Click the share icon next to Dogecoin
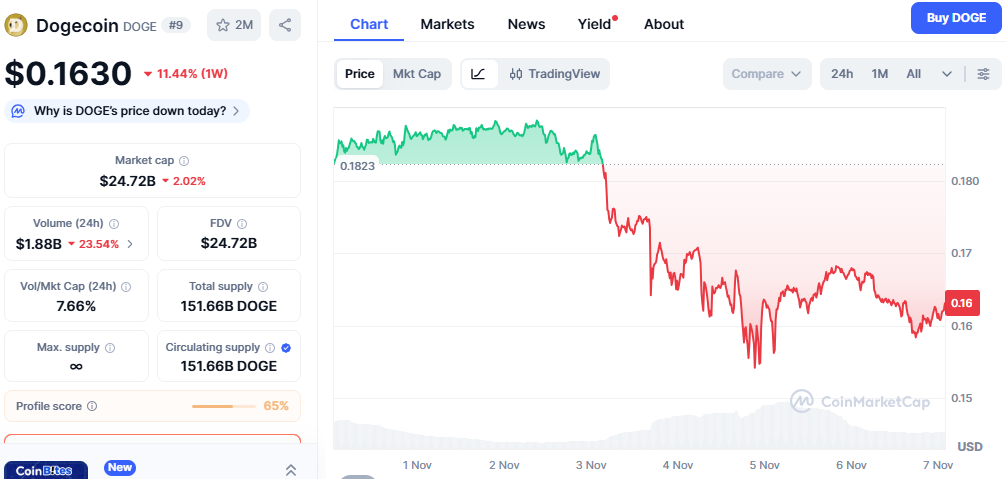The width and height of the screenshot is (1006, 479). pyautogui.click(x=285, y=25)
